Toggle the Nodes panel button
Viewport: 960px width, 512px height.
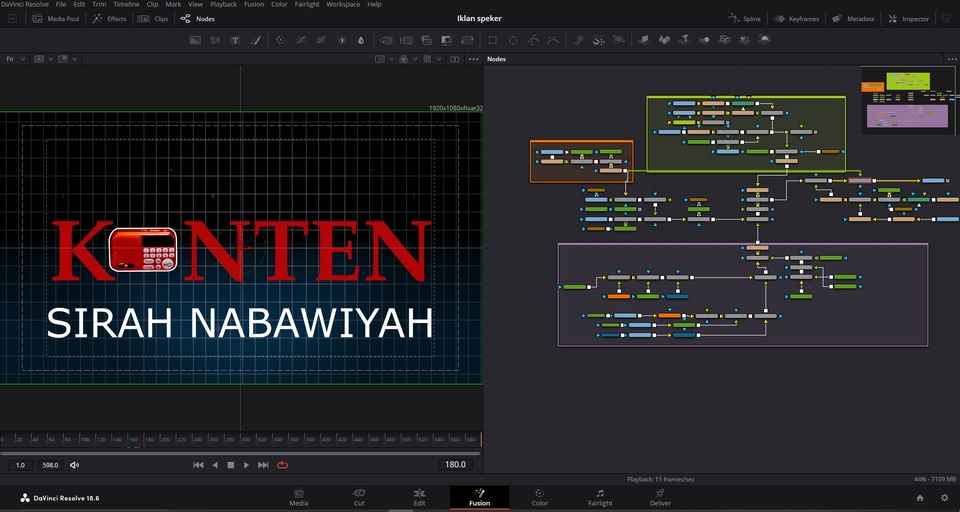[197, 18]
